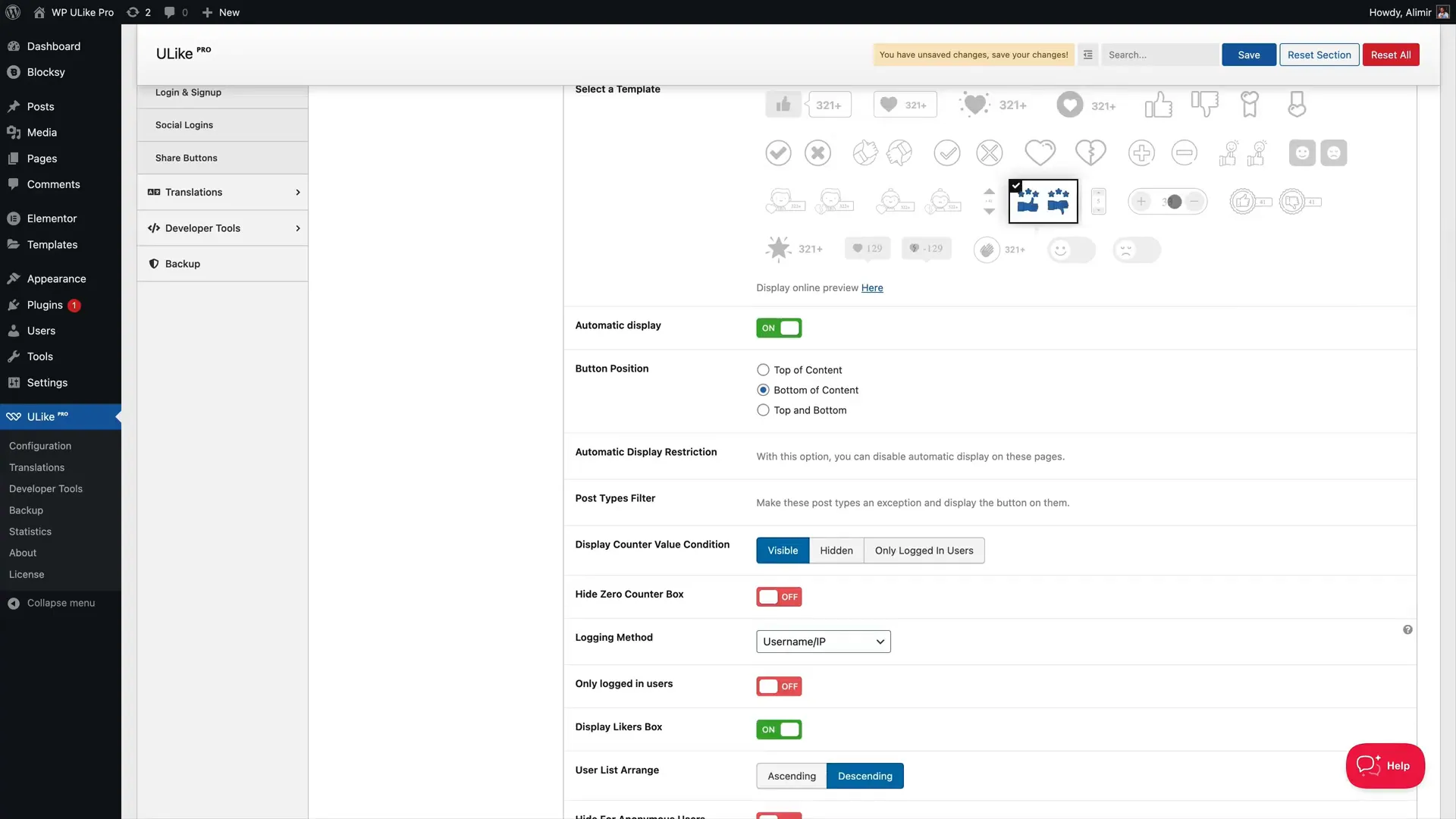This screenshot has height=819, width=1456.
Task: Open the New content menu
Action: pyautogui.click(x=221, y=12)
